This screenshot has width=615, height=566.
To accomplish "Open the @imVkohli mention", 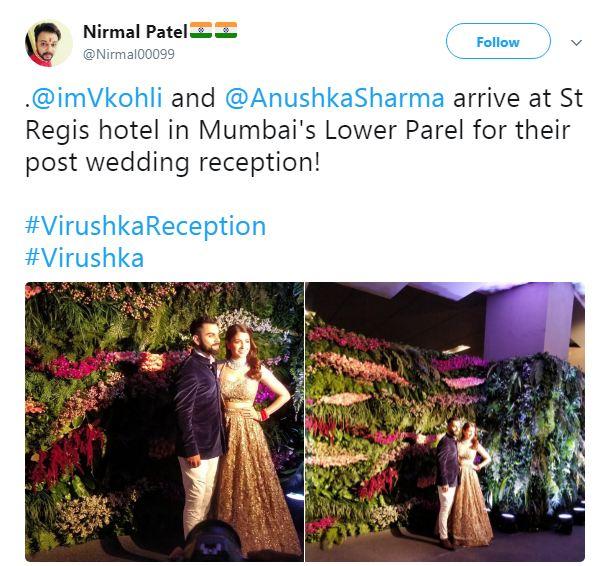I will coord(97,98).
